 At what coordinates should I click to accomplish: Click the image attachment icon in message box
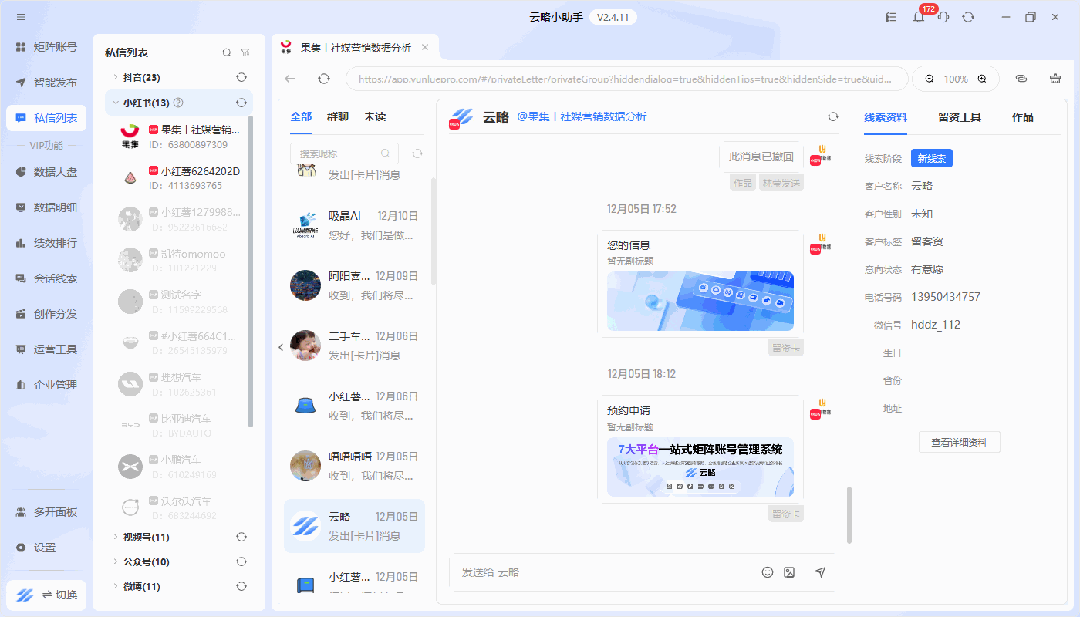coord(789,572)
